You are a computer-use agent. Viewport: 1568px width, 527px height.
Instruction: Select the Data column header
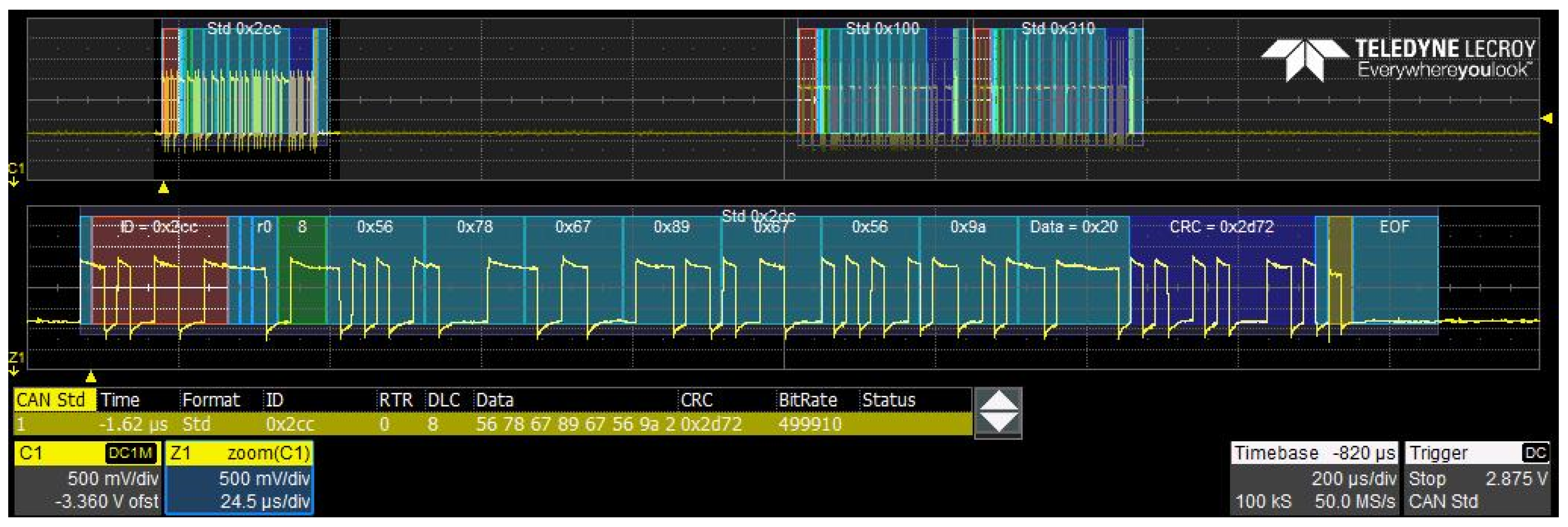tap(494, 400)
